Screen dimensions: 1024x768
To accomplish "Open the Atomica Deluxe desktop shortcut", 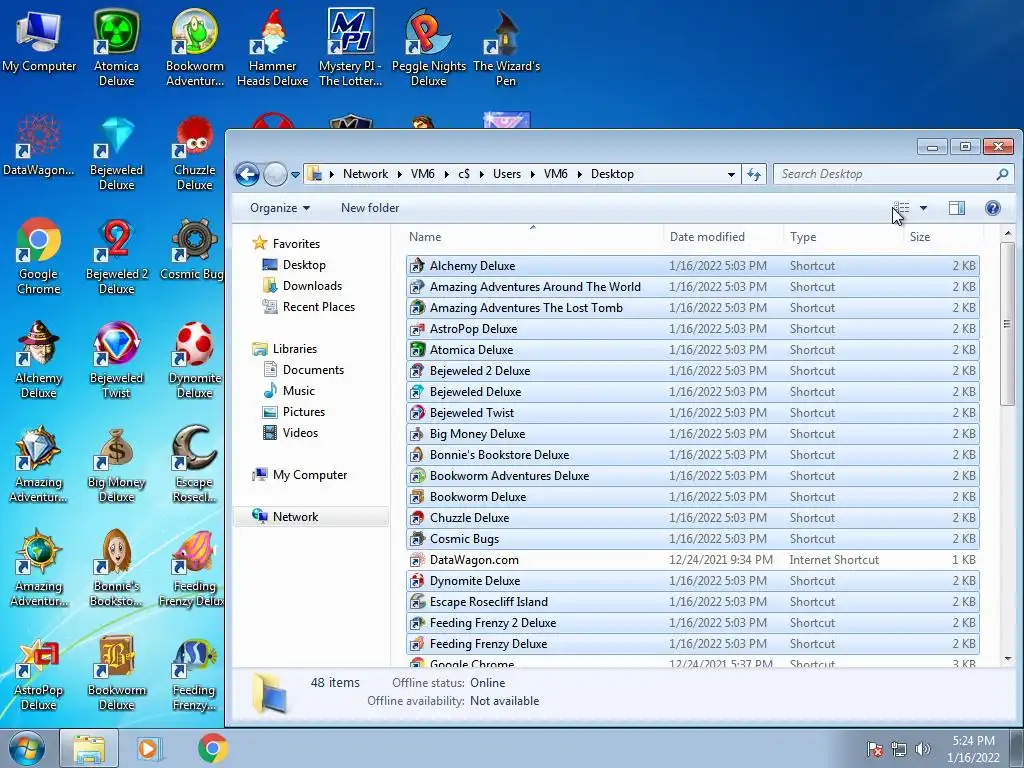I will click(116, 48).
